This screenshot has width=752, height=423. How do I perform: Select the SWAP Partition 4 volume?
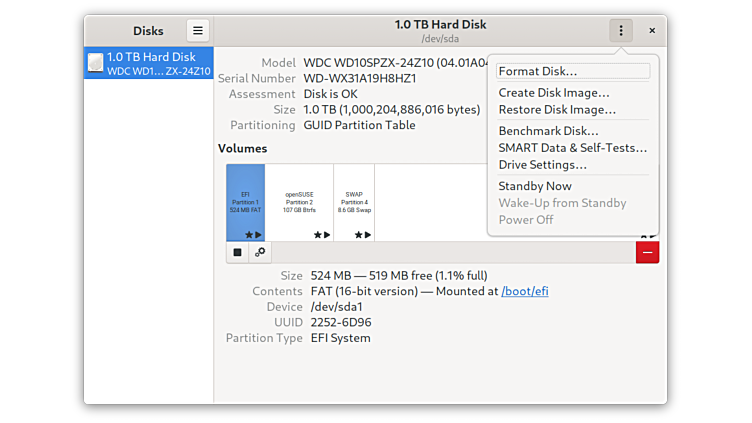[x=354, y=202]
